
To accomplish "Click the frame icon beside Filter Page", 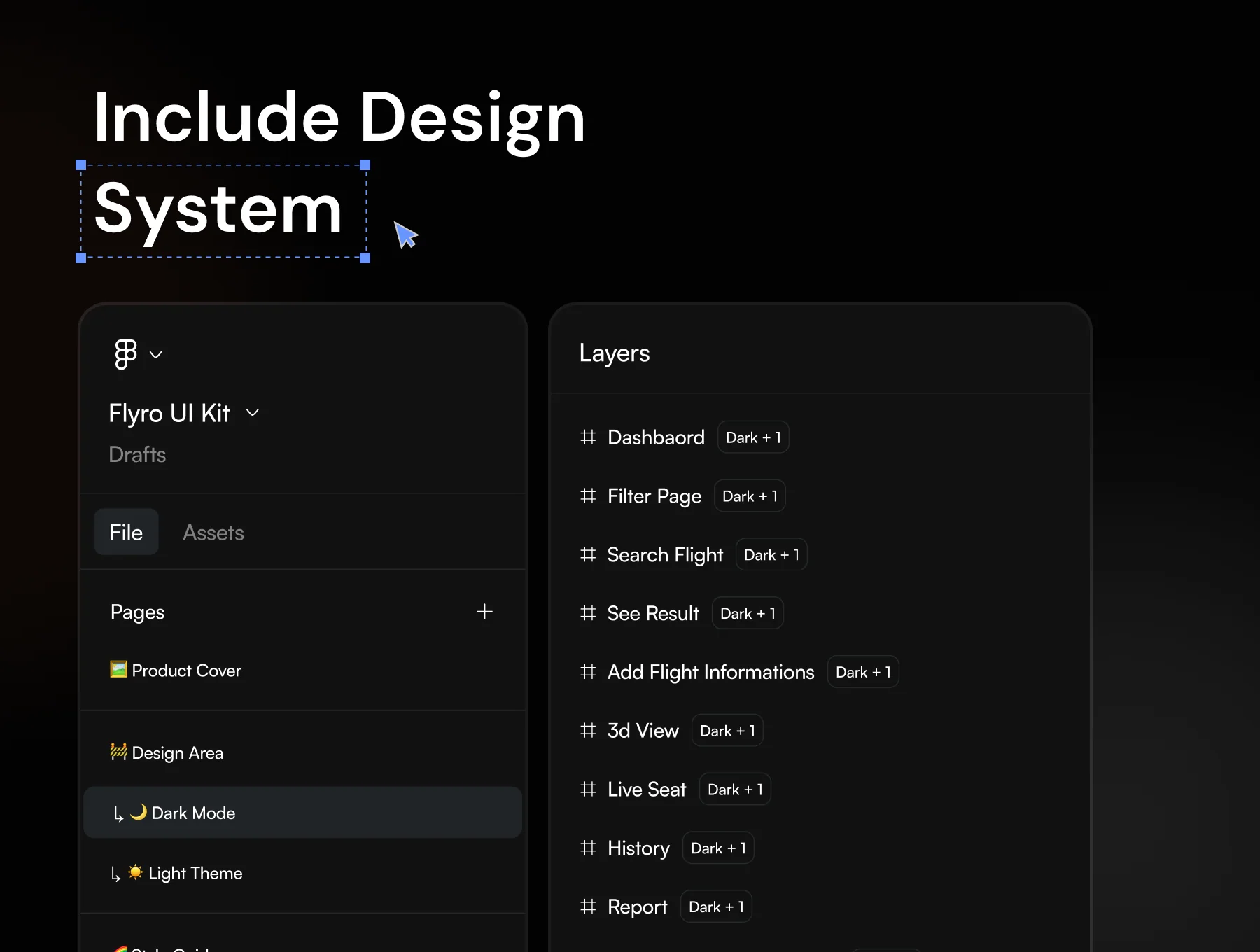I will pos(588,496).
